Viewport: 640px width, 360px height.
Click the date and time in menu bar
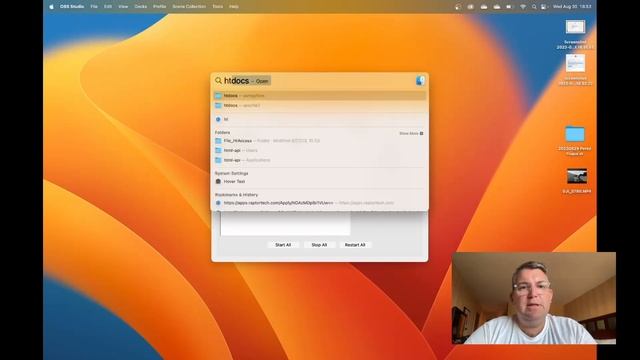tap(572, 7)
